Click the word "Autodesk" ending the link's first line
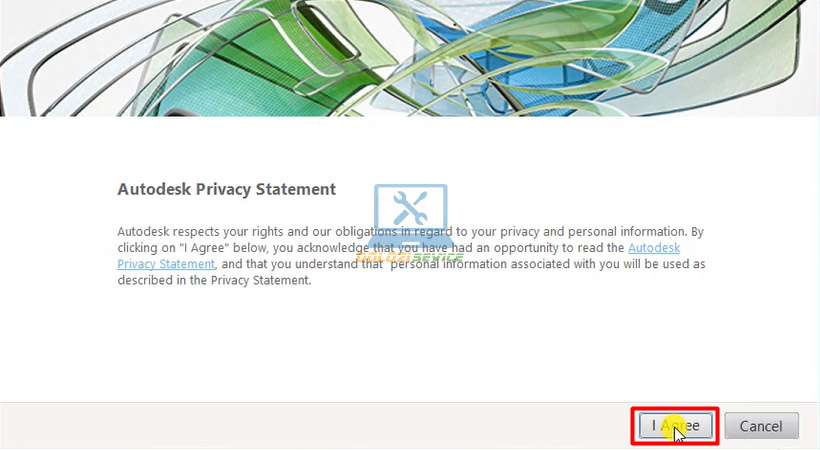Screen dimensions: 820x450 click(654, 247)
